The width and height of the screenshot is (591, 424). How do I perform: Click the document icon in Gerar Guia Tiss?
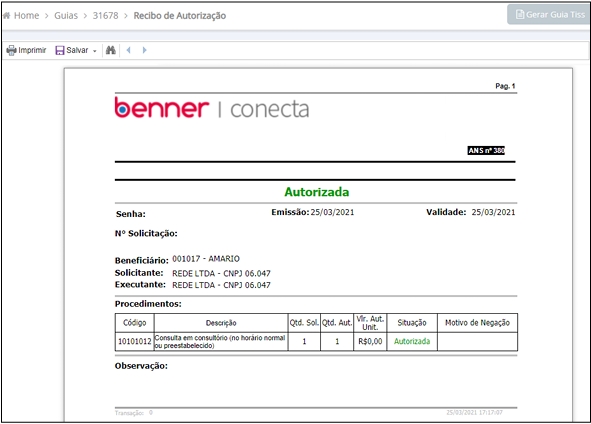point(520,15)
